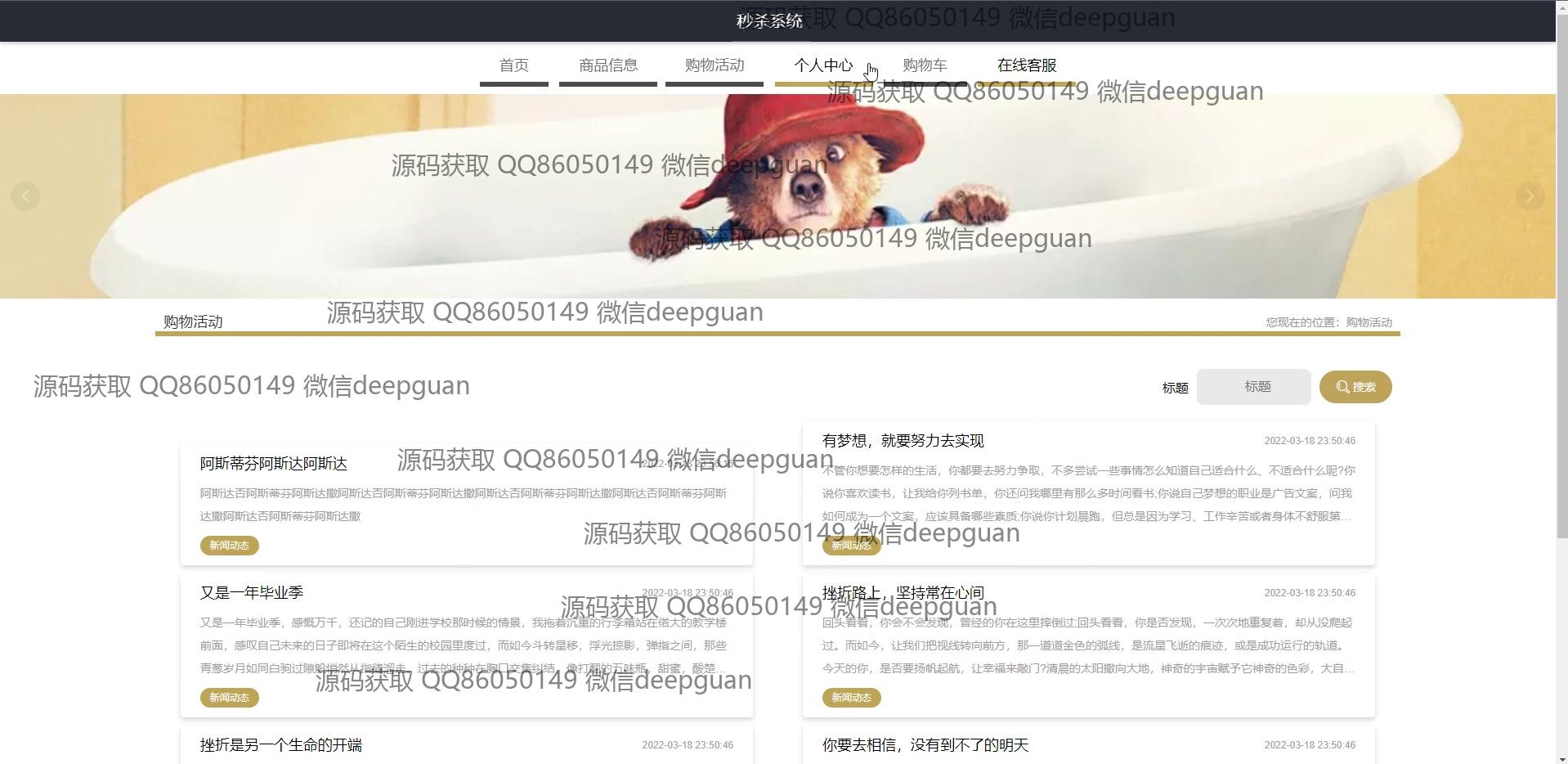Click 新闻动态 tag under 阿斯蒂芬阿斯达阿斯达

pyautogui.click(x=229, y=546)
